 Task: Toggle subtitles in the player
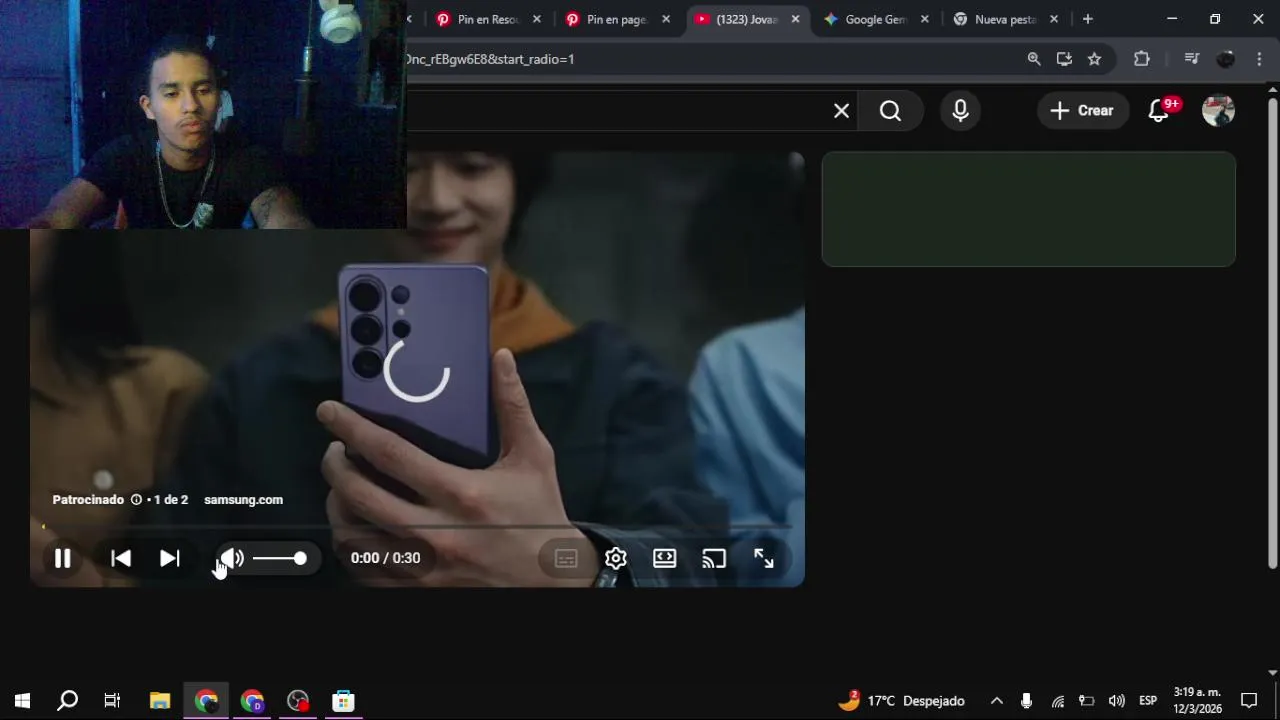(566, 558)
